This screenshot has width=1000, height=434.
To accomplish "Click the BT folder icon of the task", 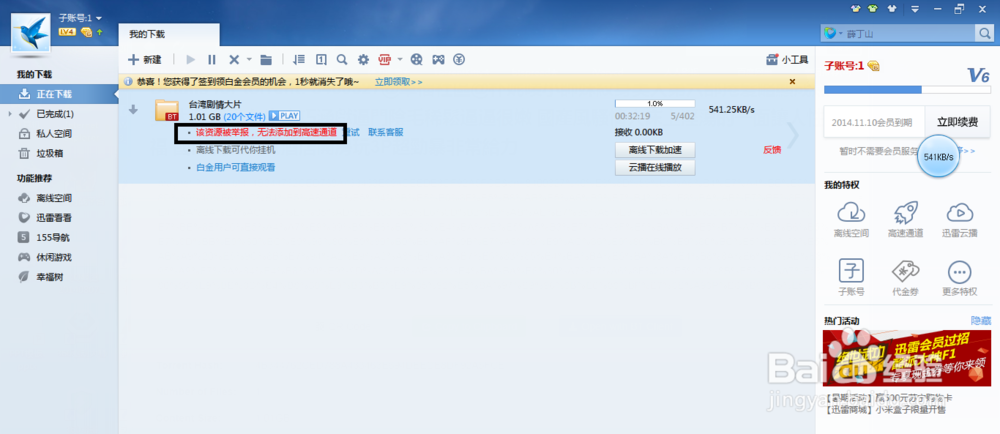I will point(167,110).
